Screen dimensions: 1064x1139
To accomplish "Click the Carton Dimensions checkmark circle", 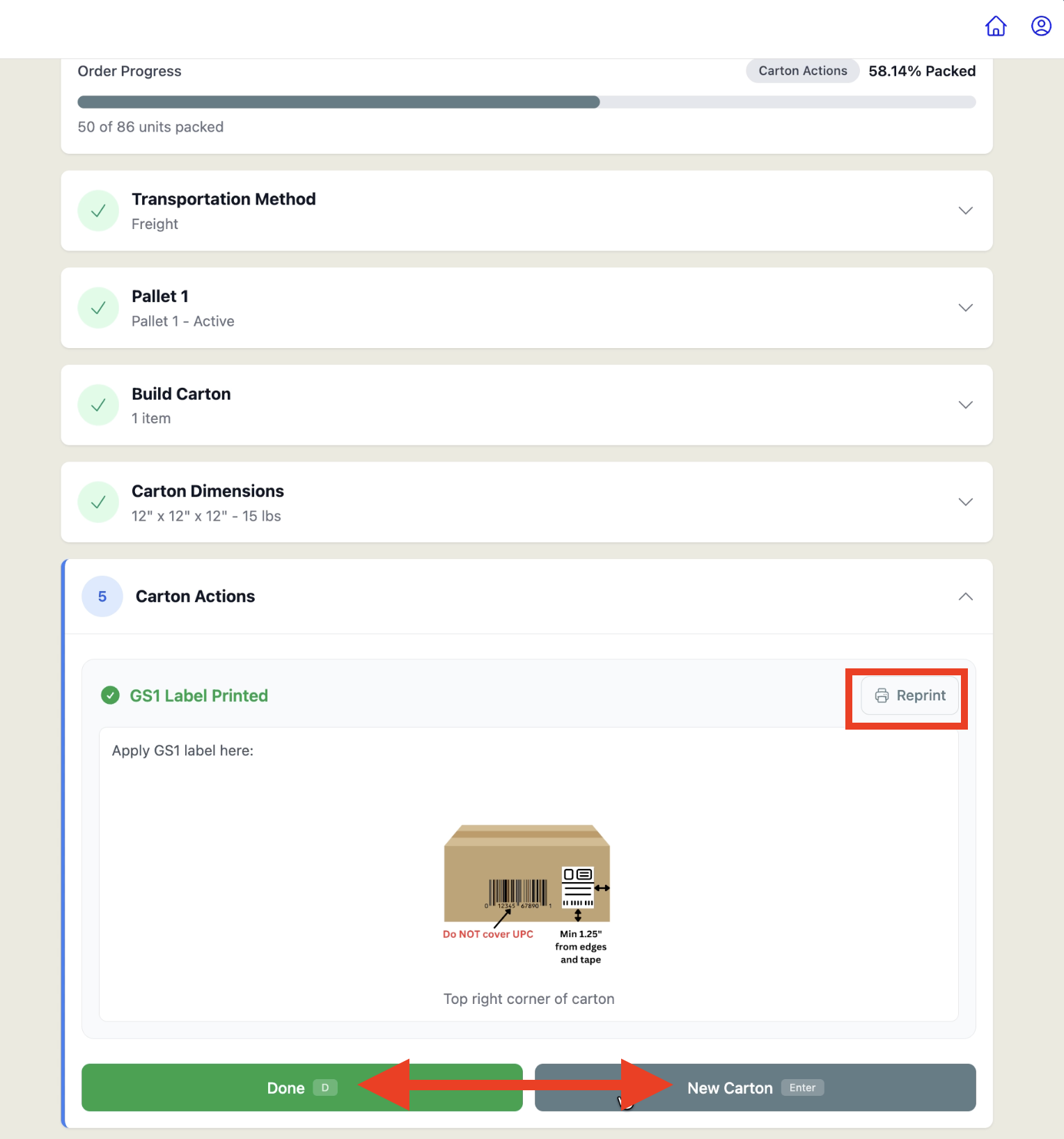I will click(98, 502).
